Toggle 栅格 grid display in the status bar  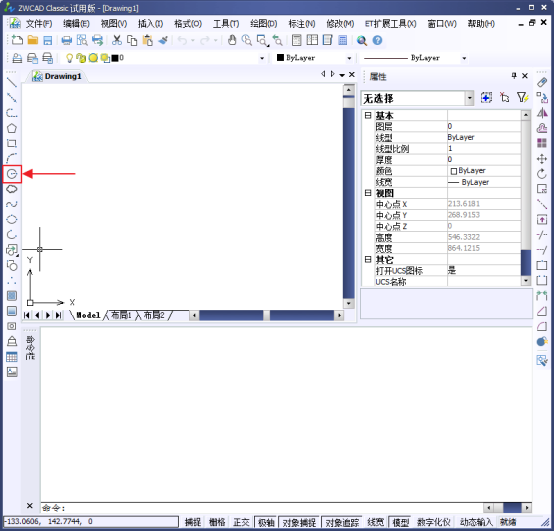[x=217, y=522]
